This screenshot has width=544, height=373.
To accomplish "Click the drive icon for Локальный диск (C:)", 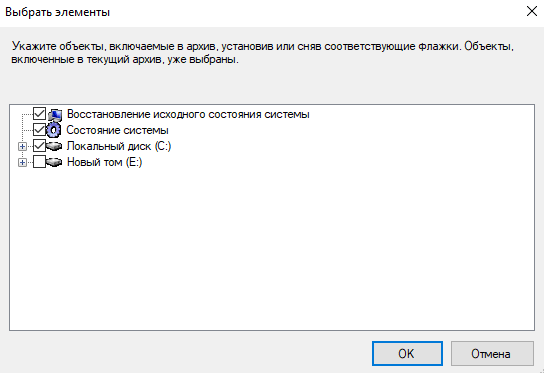I will 54,146.
